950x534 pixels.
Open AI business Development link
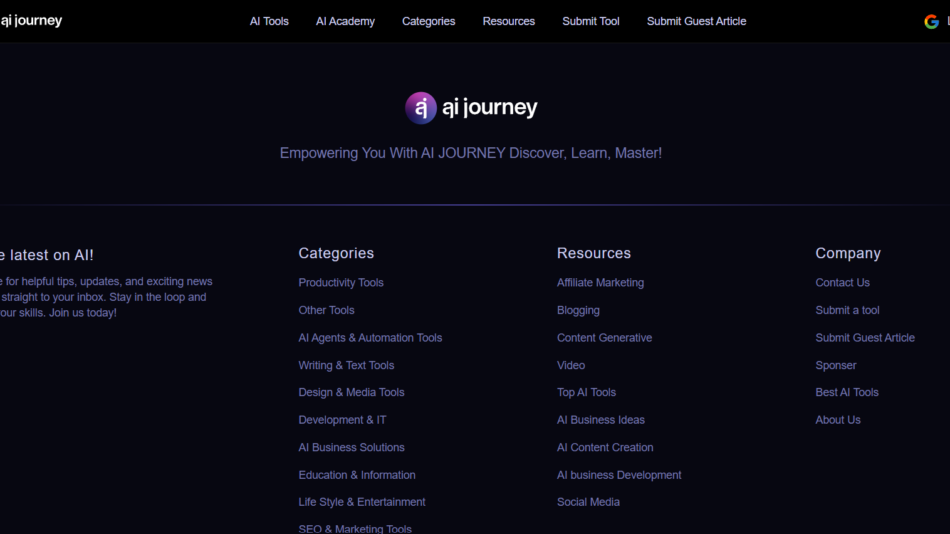[x=619, y=475]
